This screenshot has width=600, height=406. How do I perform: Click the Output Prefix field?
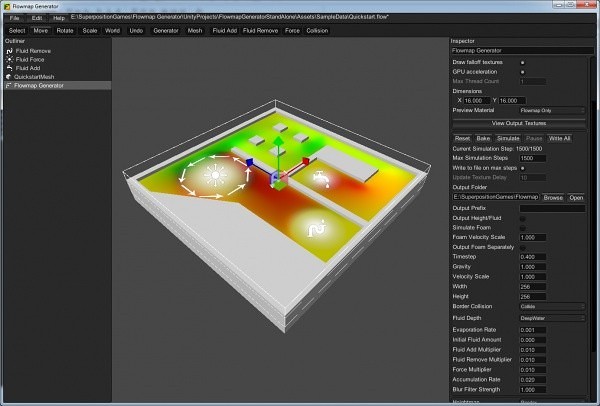552,209
